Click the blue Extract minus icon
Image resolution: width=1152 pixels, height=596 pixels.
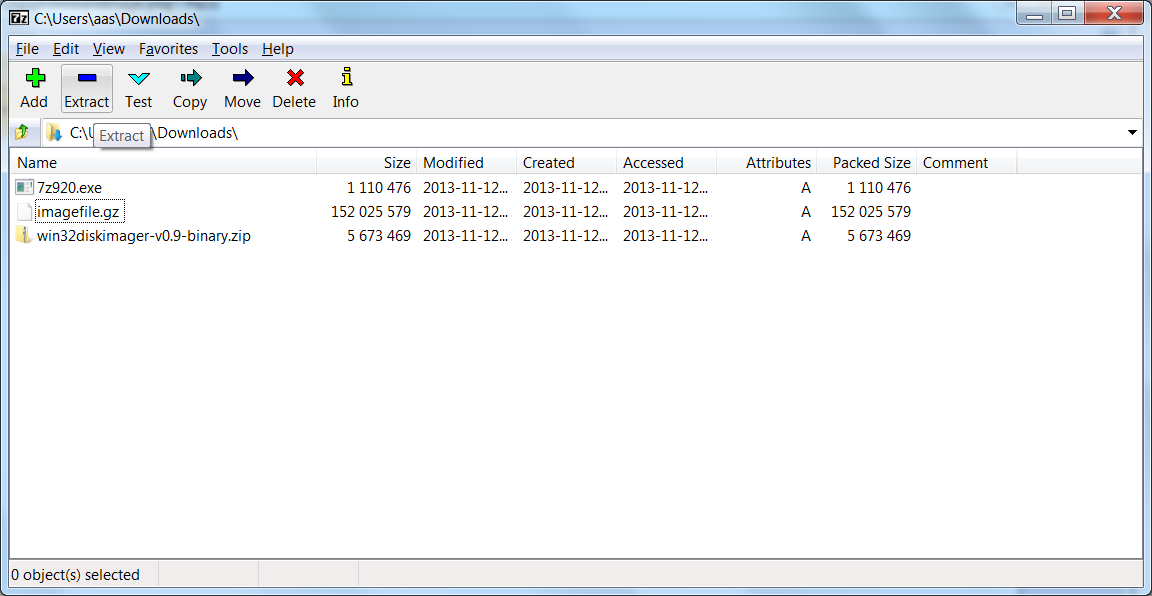(87, 78)
